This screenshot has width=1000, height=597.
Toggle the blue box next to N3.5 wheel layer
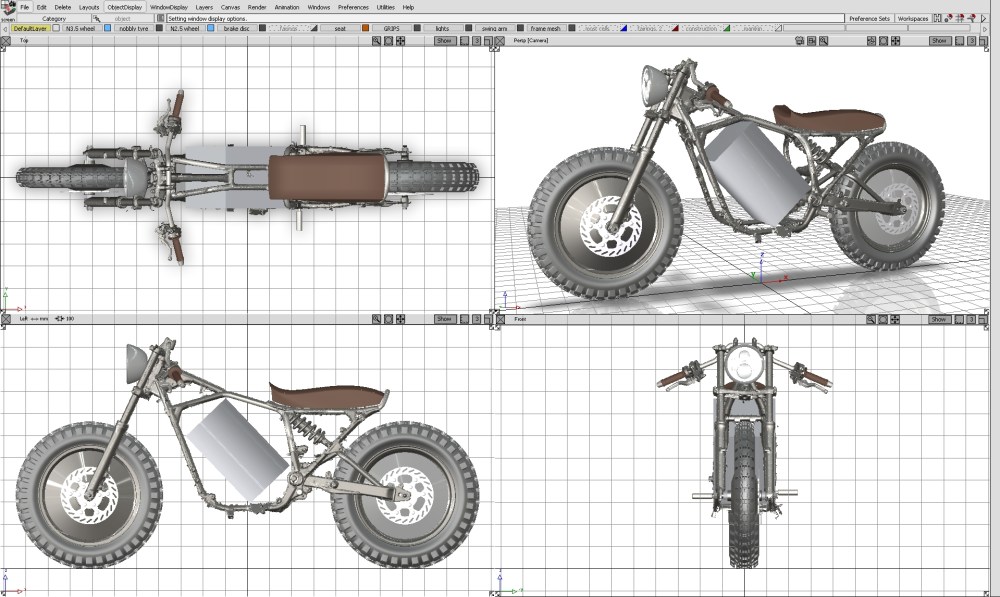(x=108, y=29)
